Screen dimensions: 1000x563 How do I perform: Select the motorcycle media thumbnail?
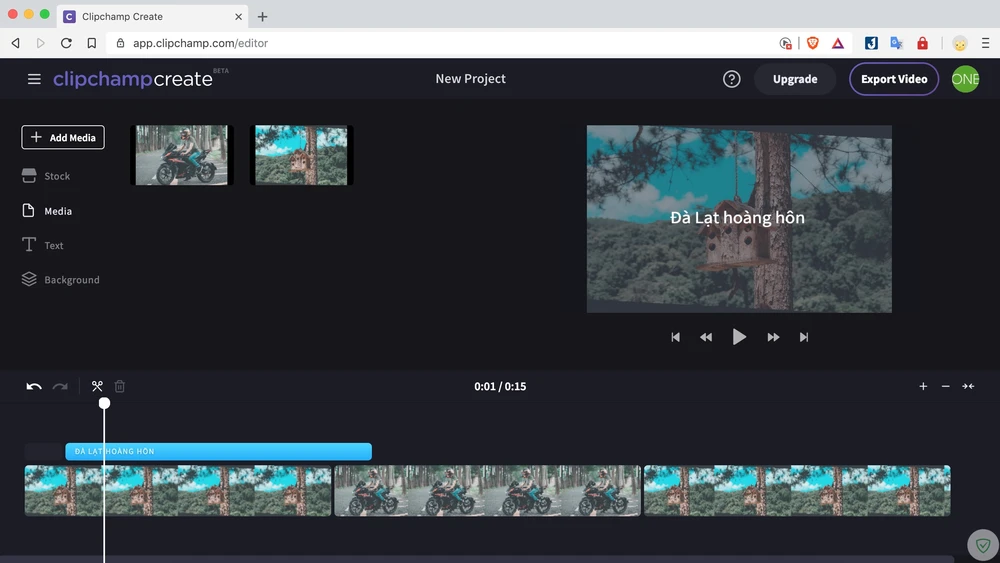(x=181, y=155)
